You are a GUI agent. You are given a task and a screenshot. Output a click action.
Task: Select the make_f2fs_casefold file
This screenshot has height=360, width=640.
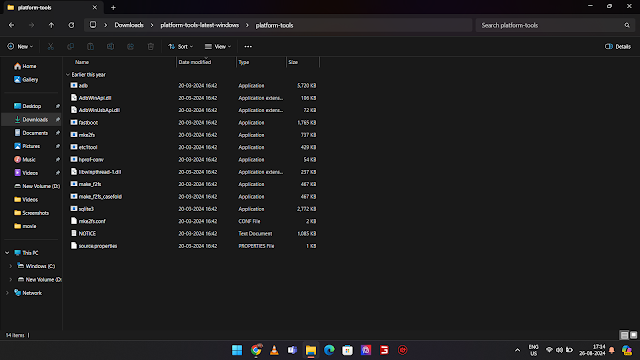[100, 197]
